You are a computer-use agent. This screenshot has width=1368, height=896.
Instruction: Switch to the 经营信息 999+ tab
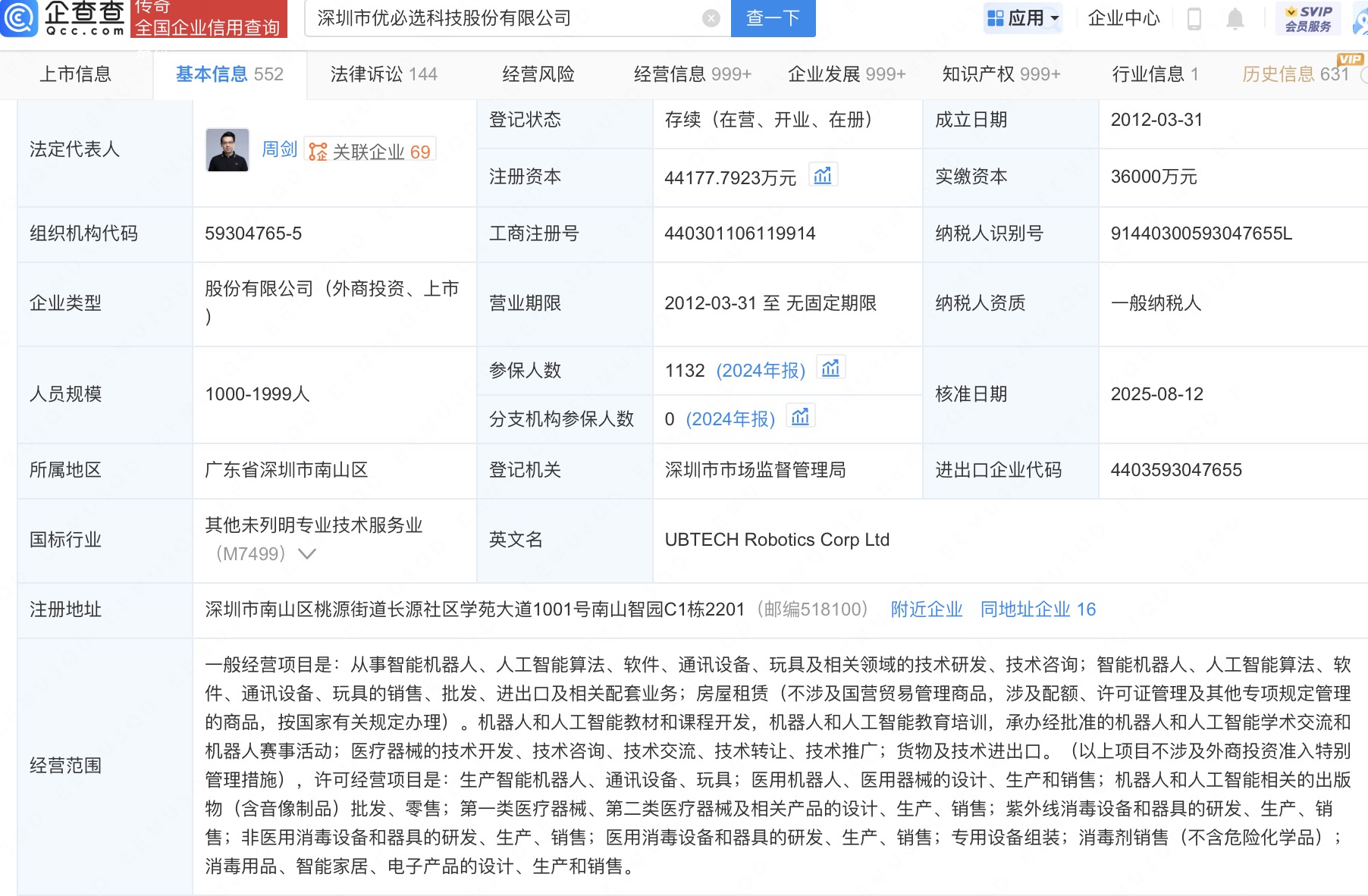[x=692, y=74]
